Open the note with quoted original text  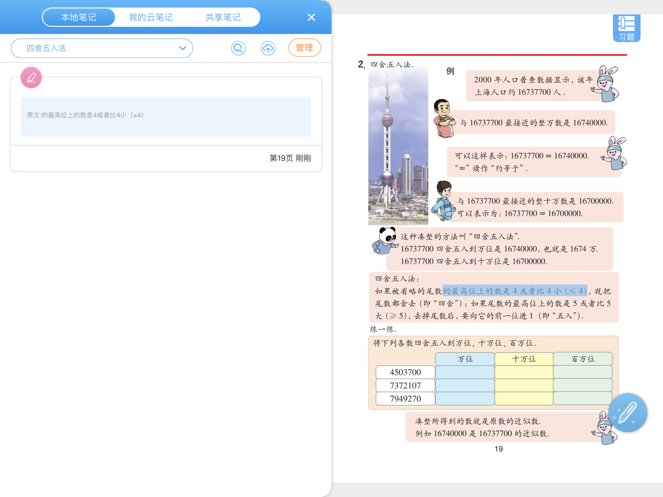tap(165, 116)
